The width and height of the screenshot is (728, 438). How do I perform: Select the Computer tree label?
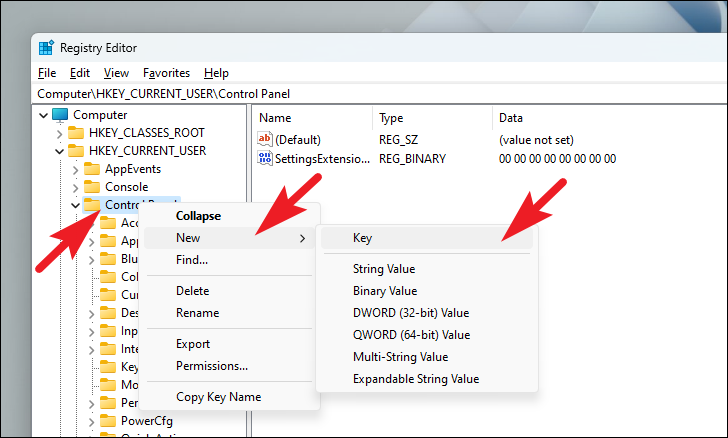(100, 115)
